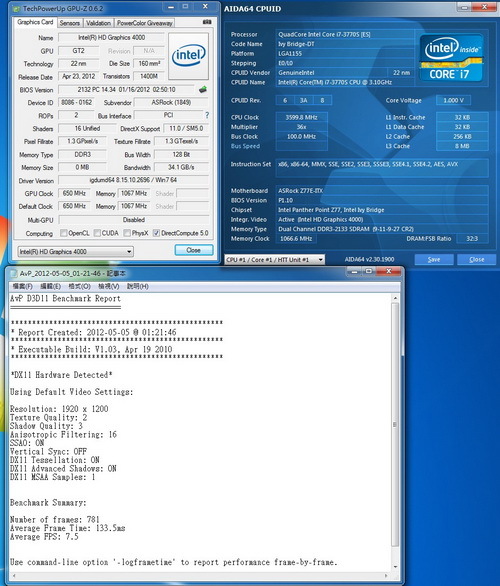
Task: Click GPU Name field Intel(R) HD Graphics 4000
Action: pos(111,37)
